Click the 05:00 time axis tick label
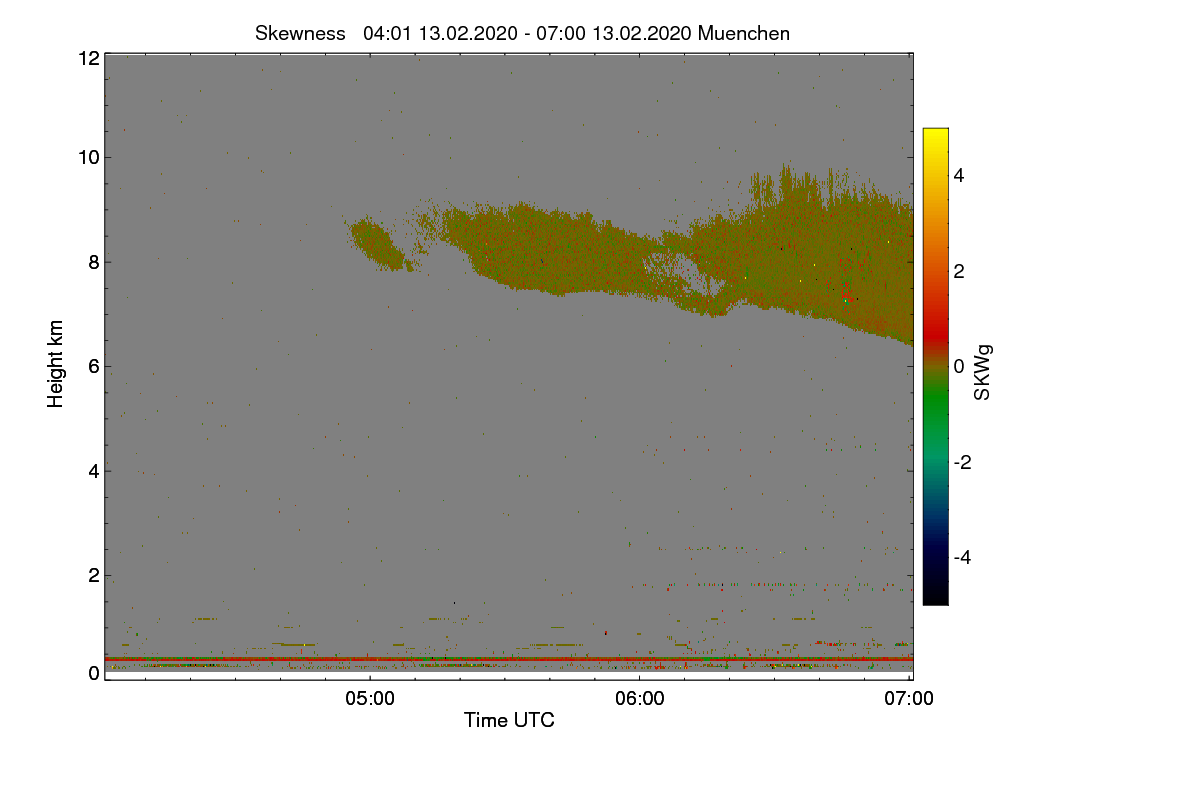 pyautogui.click(x=369, y=699)
